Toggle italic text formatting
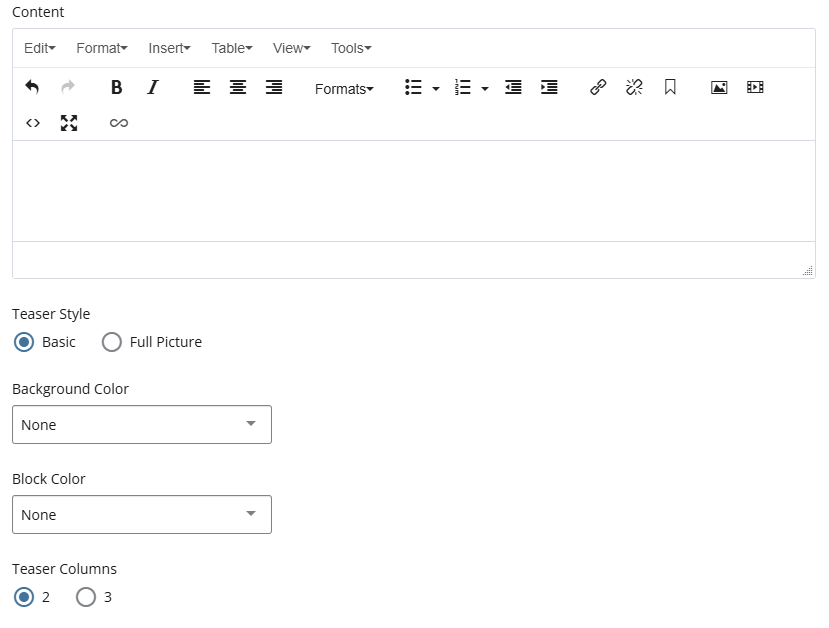 [153, 88]
